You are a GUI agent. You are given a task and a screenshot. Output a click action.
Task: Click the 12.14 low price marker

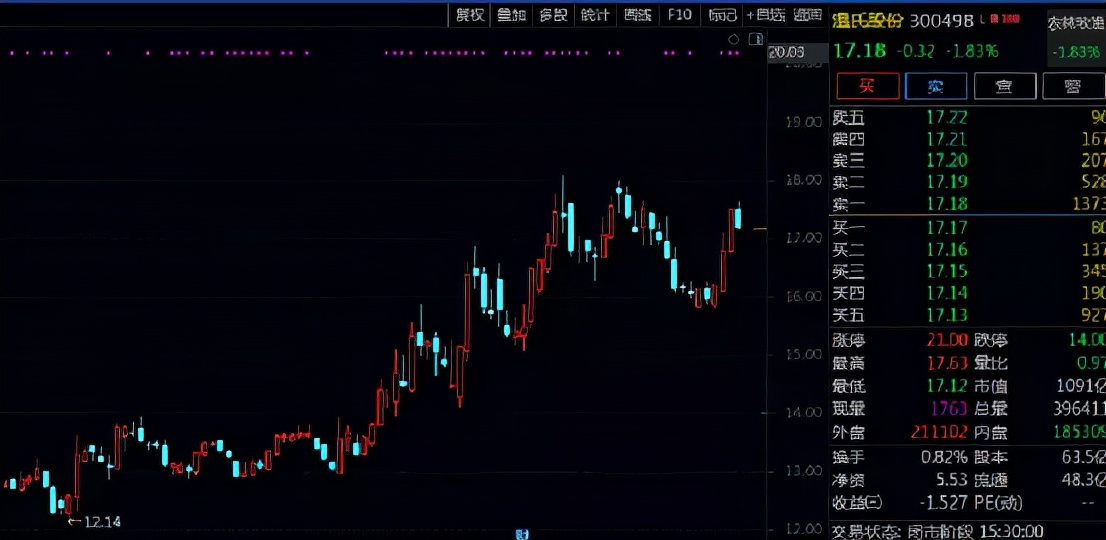click(x=95, y=522)
